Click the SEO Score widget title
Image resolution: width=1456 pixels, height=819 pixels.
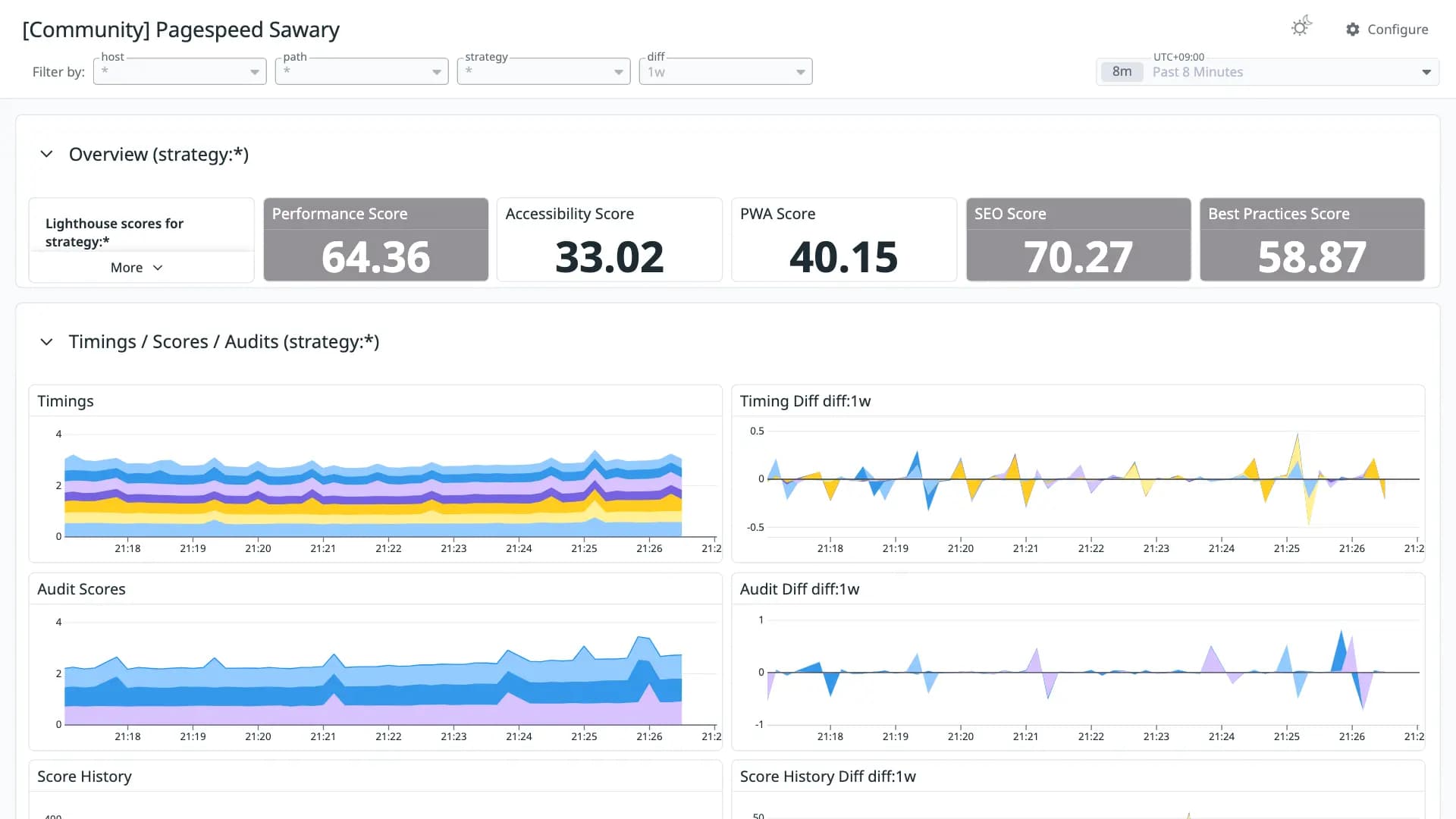point(1010,214)
